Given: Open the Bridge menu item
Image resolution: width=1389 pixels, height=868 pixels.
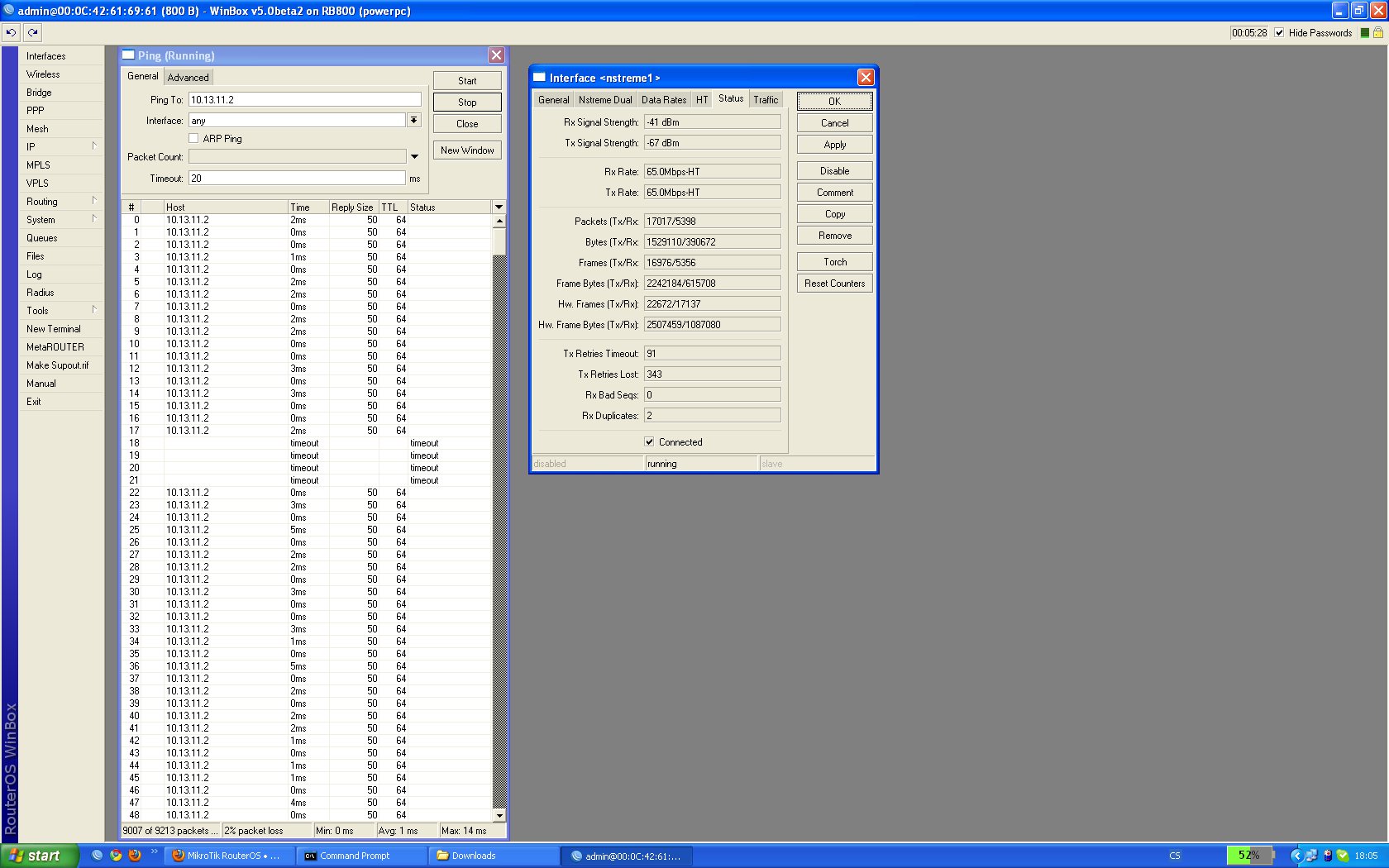Looking at the screenshot, I should 61,93.
